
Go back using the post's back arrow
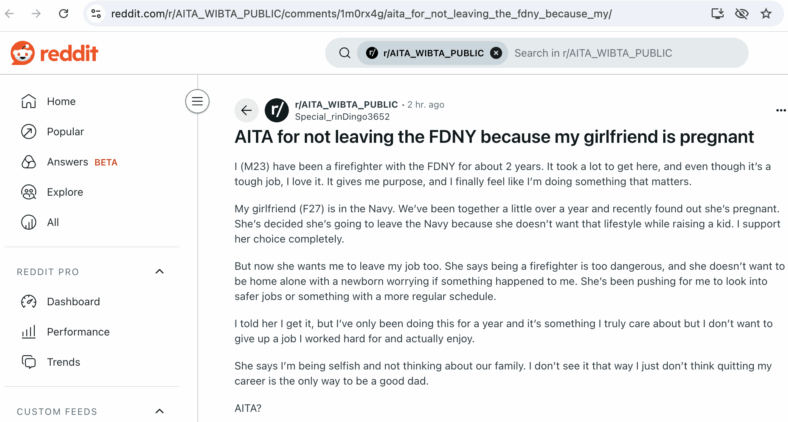(246, 110)
